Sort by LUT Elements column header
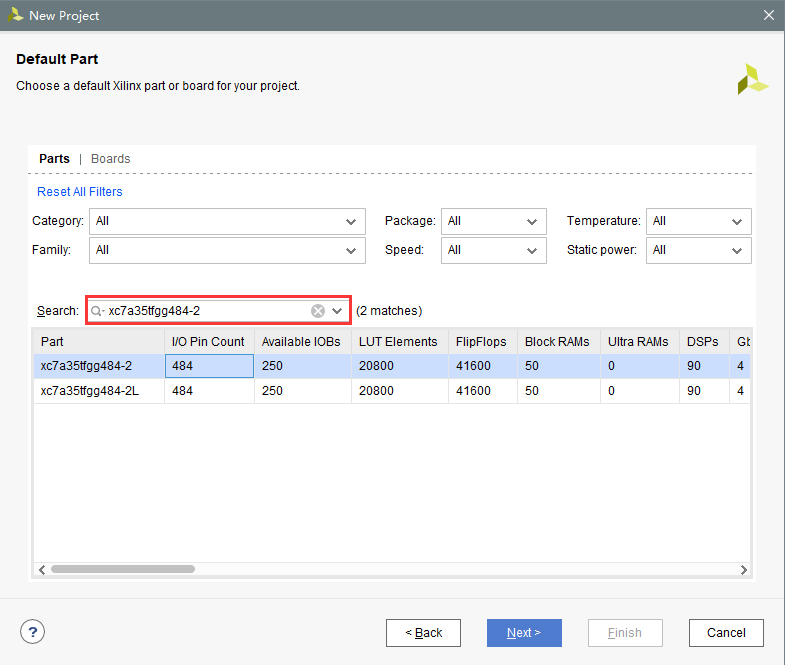 click(400, 342)
